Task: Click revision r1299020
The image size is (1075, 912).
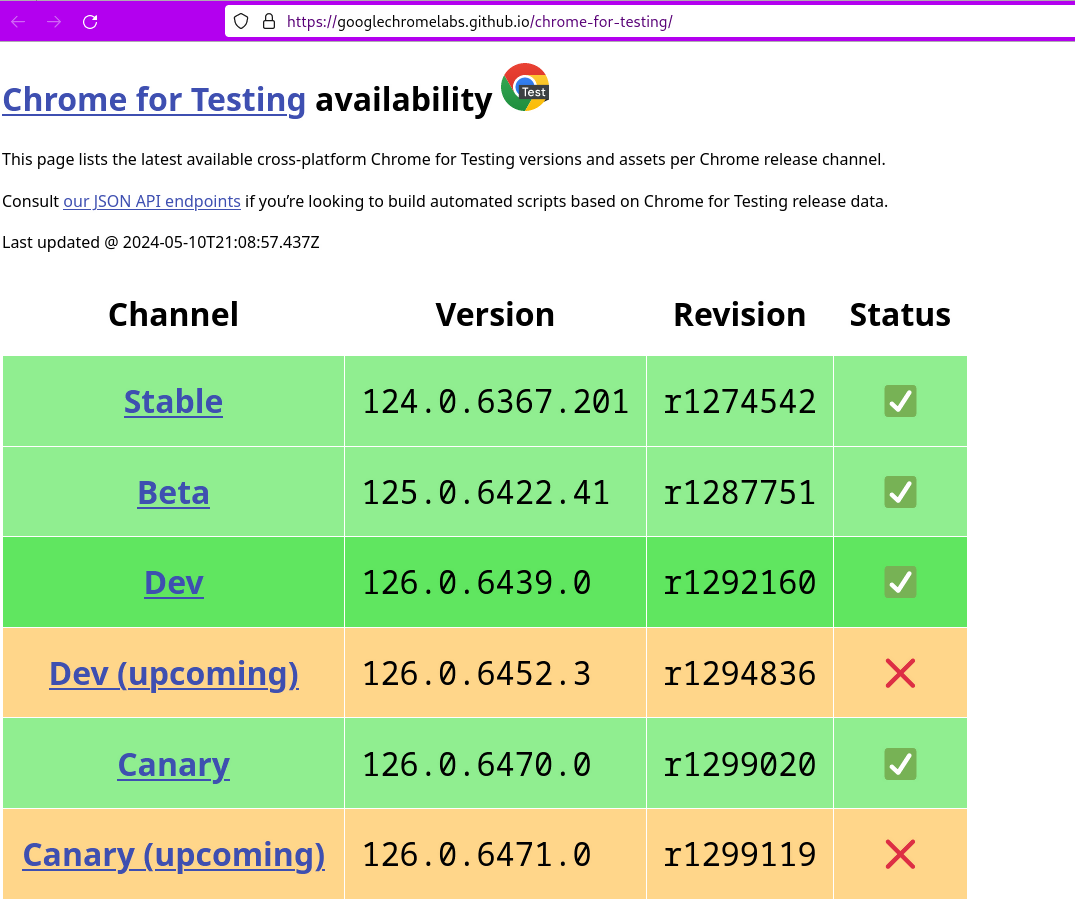Action: pyautogui.click(x=740, y=764)
